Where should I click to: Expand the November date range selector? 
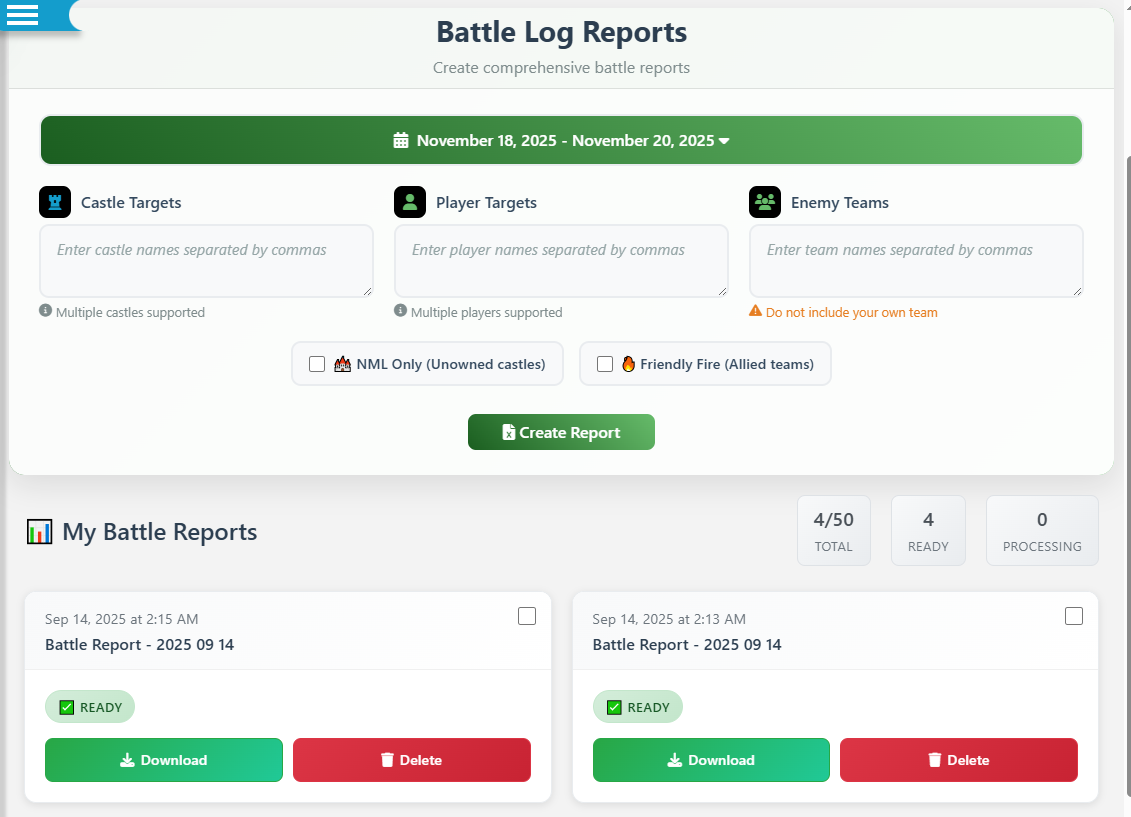(561, 140)
